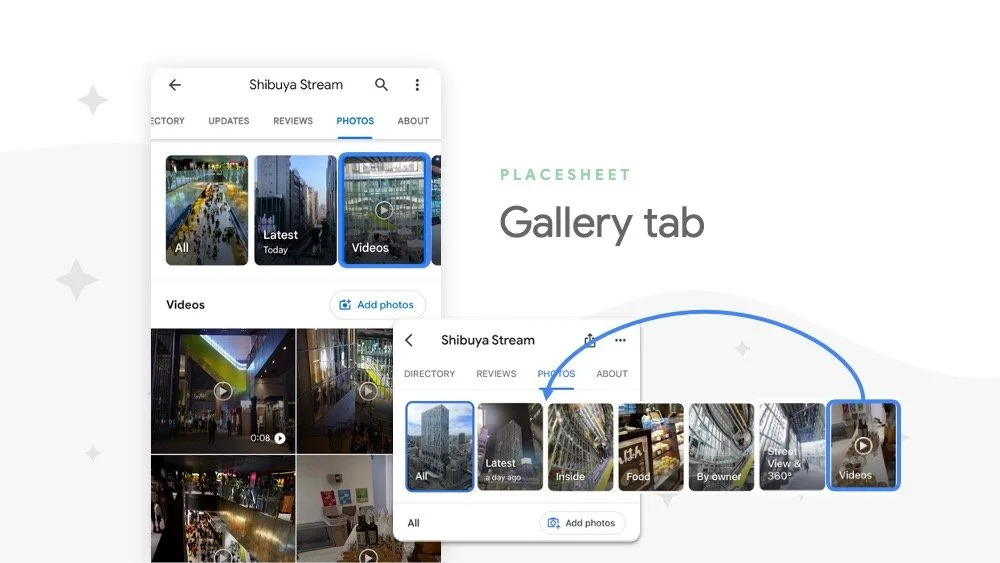Switch to UPDATES tab on Android screen
Viewport: 1000px width, 563px height.
pyautogui.click(x=228, y=121)
